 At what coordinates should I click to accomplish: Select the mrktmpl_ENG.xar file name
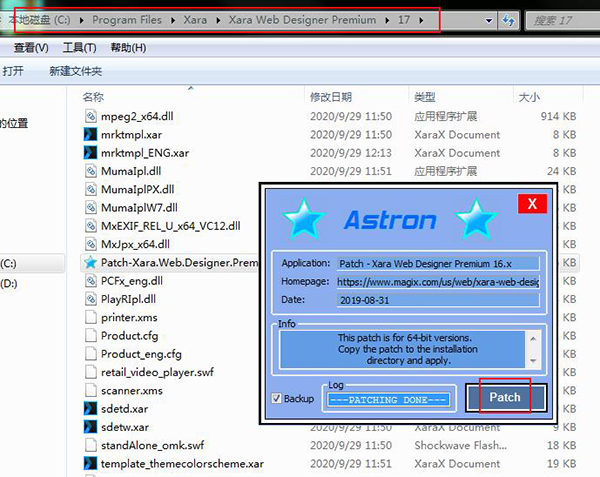pyautogui.click(x=145, y=153)
